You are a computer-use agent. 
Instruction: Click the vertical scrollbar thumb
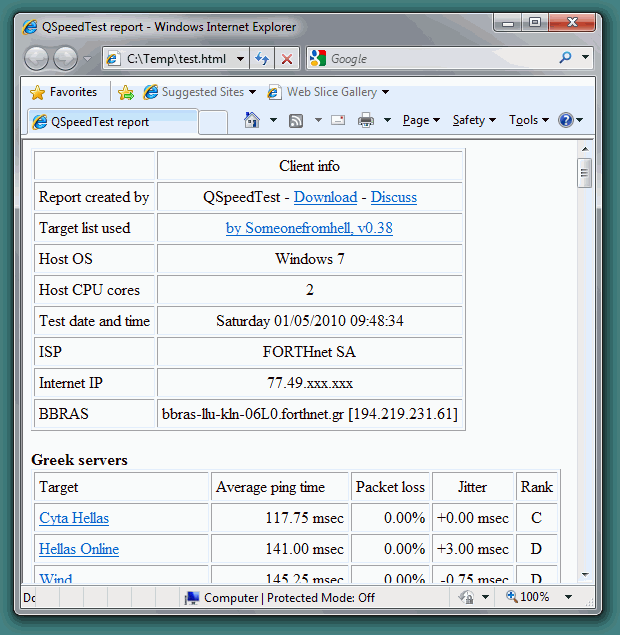585,173
